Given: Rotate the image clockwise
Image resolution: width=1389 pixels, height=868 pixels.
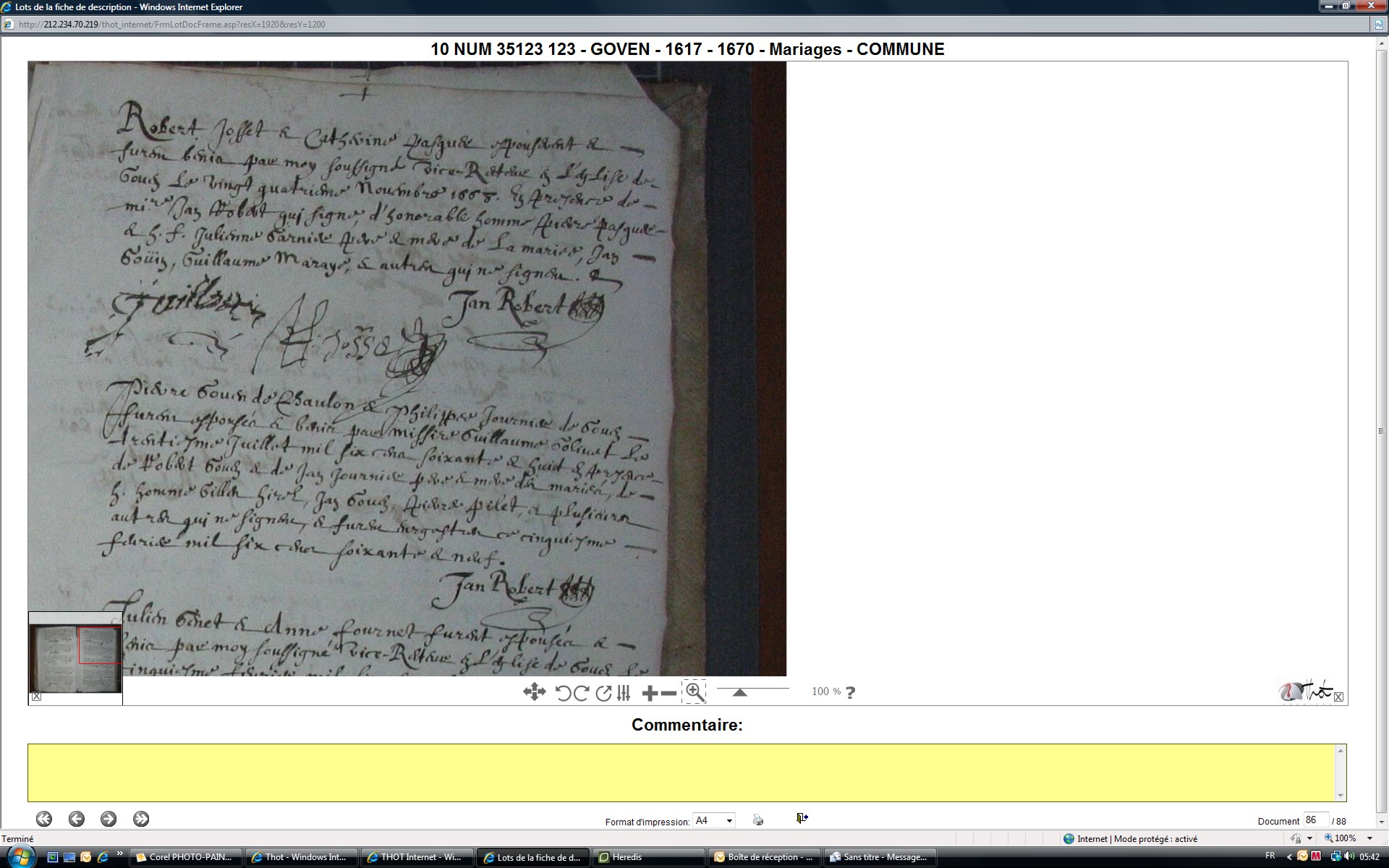Looking at the screenshot, I should [x=581, y=693].
